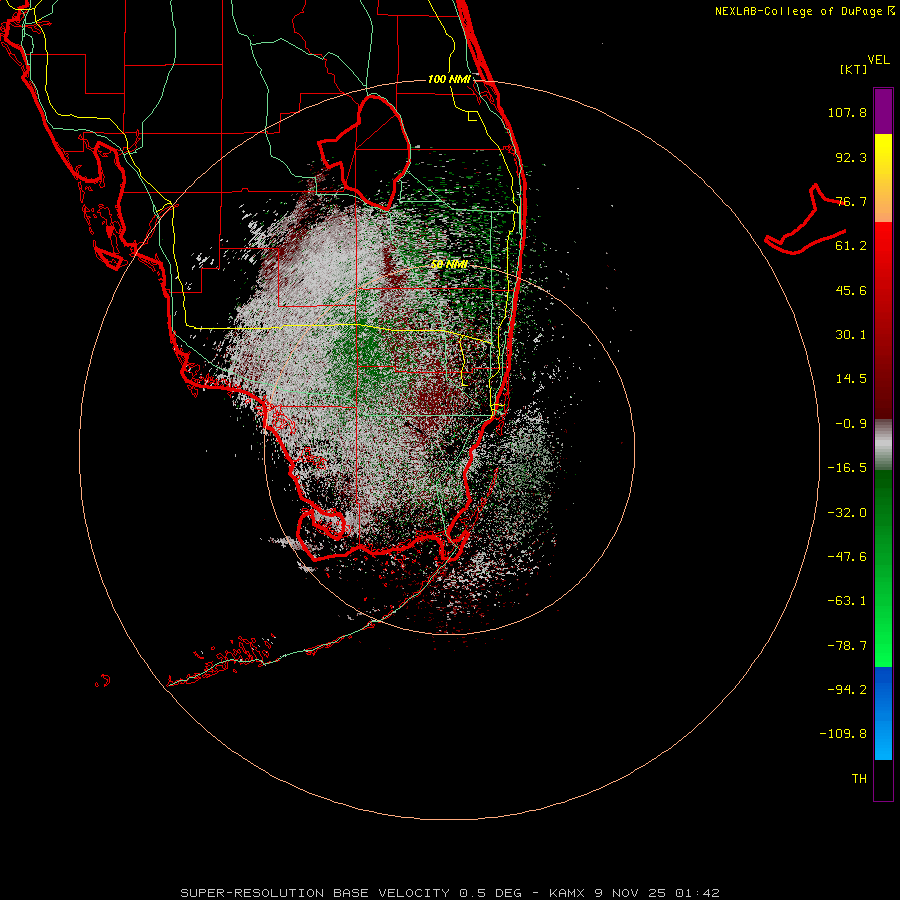Image resolution: width=900 pixels, height=900 pixels.
Task: Click the 45.6 velocity scale value
Action: (x=851, y=290)
